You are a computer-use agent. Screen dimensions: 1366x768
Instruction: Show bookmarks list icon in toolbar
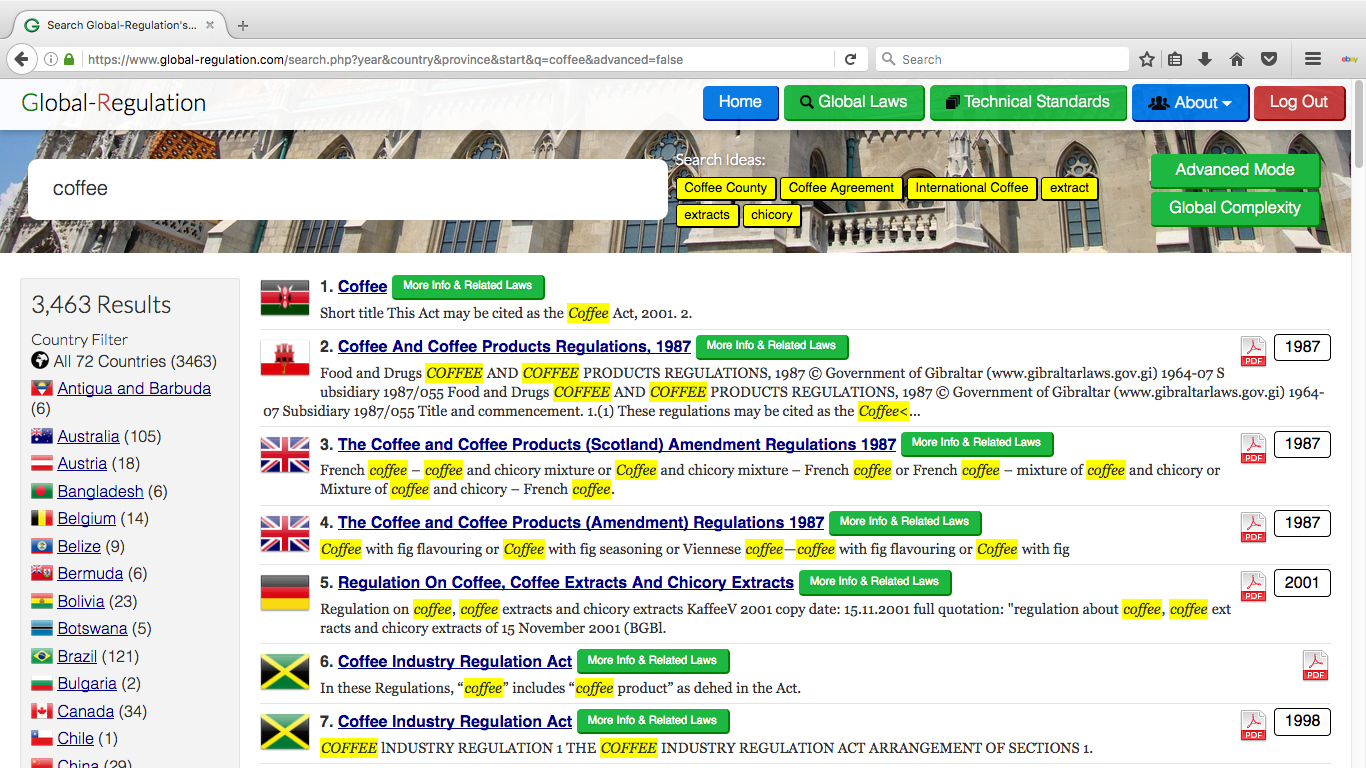pos(1175,59)
